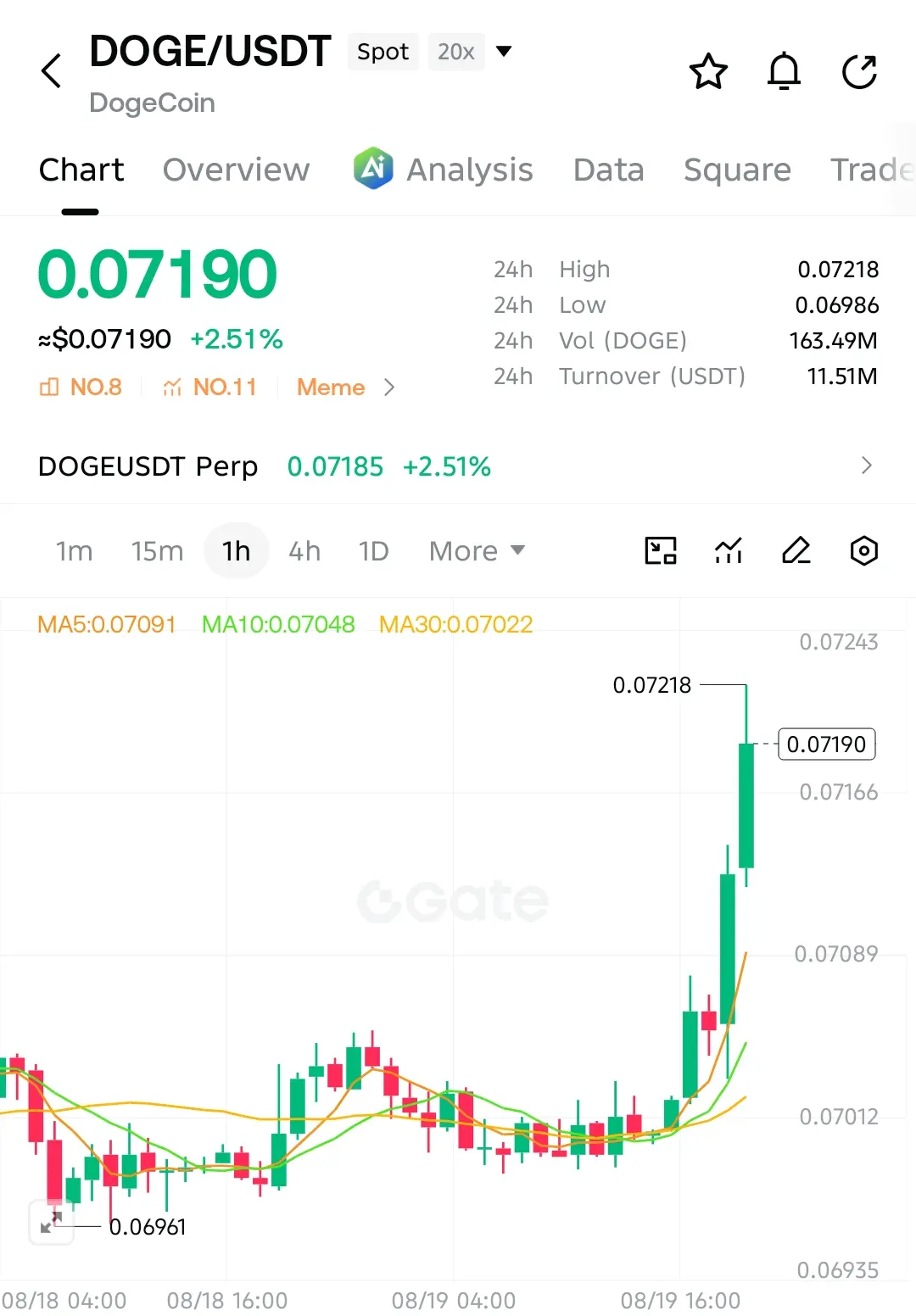This screenshot has height=1316, width=916.
Task: Share the DOGE/USDT page
Action: [859, 71]
